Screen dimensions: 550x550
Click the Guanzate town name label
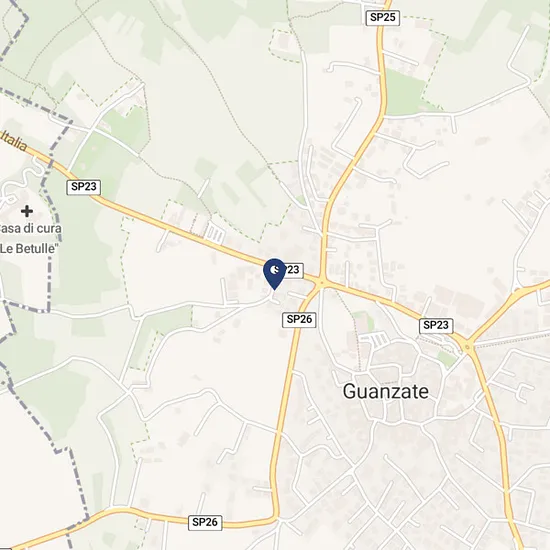[385, 391]
